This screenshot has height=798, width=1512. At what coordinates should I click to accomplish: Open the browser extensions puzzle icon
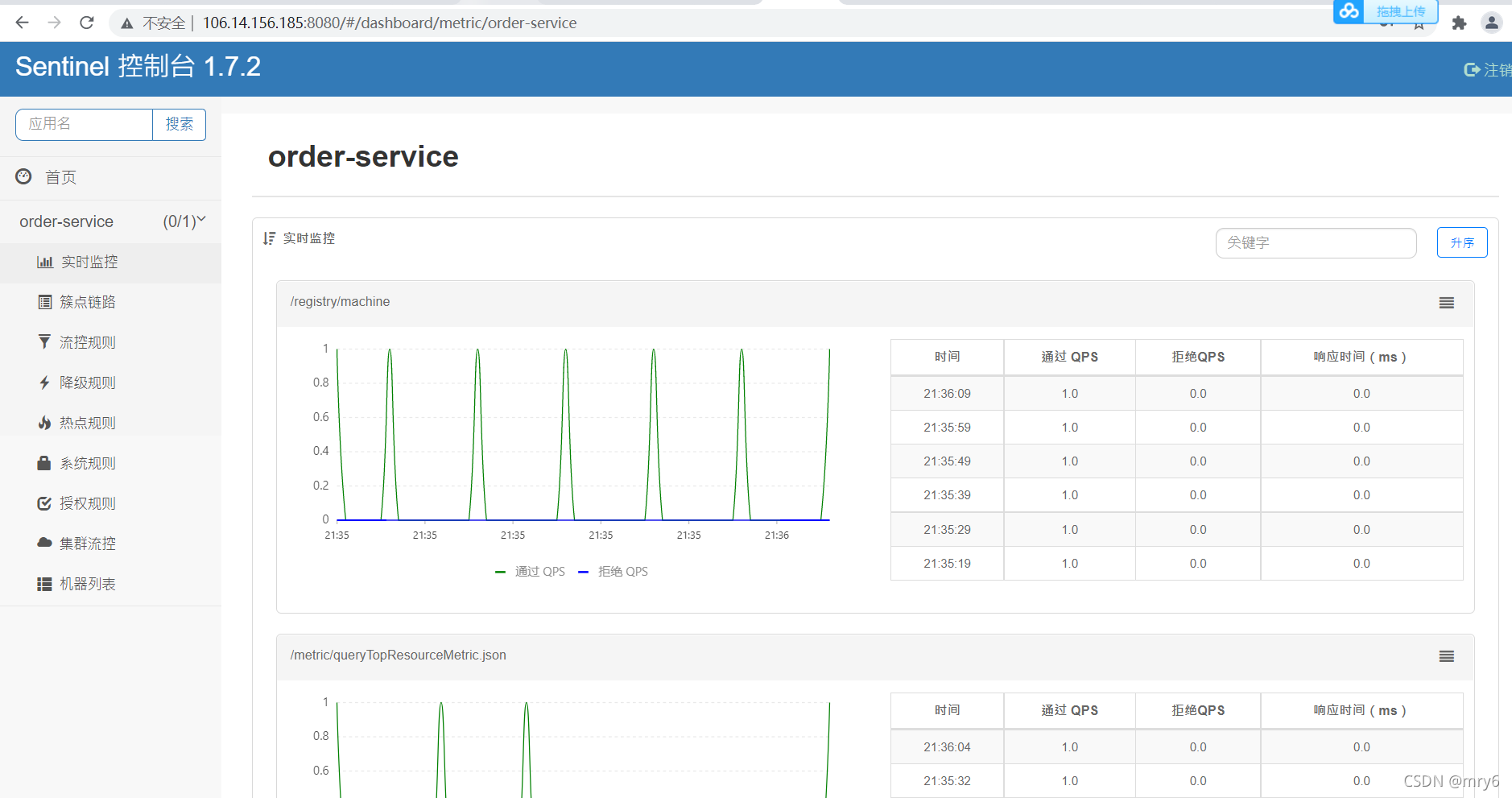(x=1459, y=23)
